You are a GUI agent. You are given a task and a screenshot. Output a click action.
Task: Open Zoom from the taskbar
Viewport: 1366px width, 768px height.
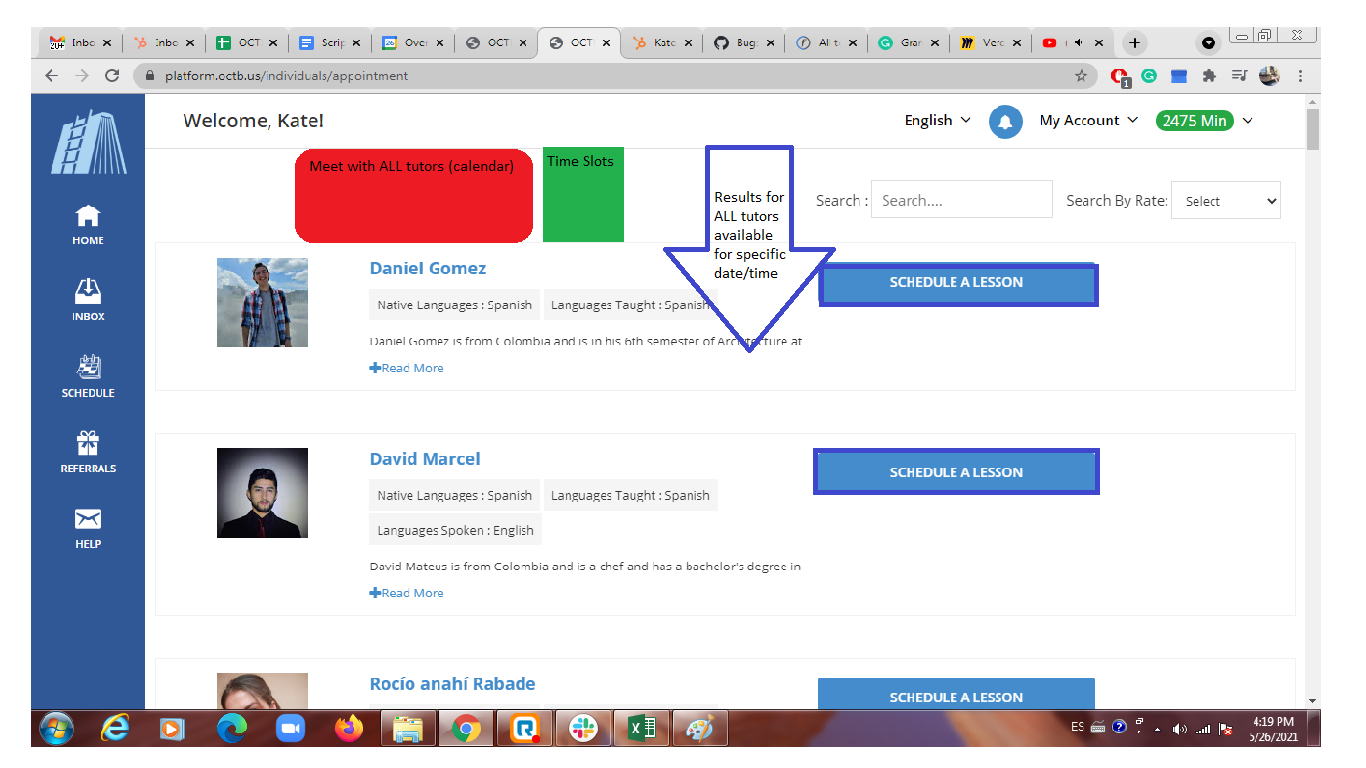[x=290, y=729]
